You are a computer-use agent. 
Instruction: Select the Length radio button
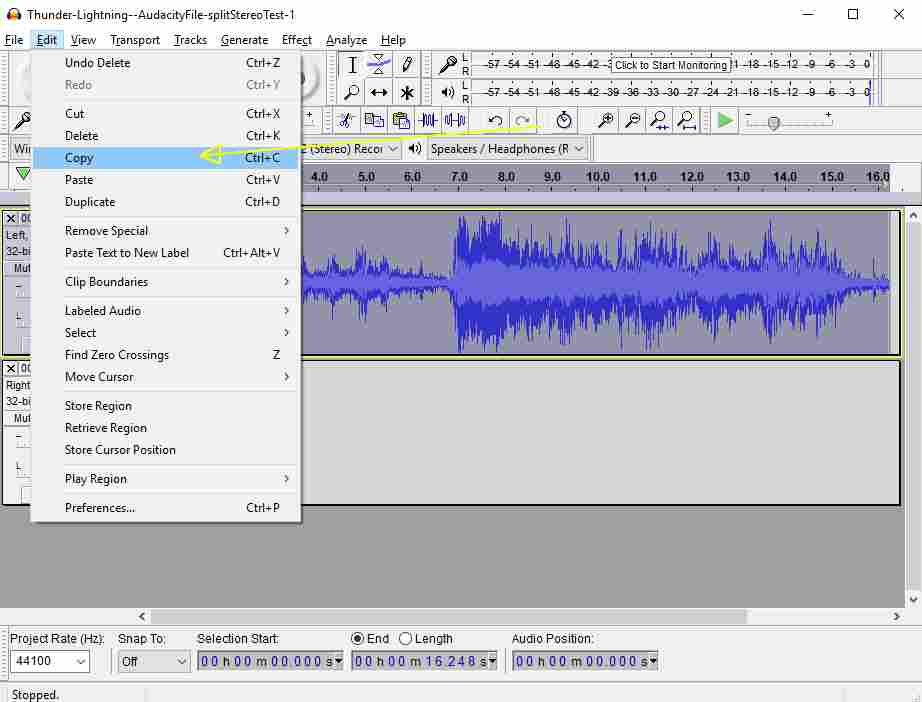point(405,638)
